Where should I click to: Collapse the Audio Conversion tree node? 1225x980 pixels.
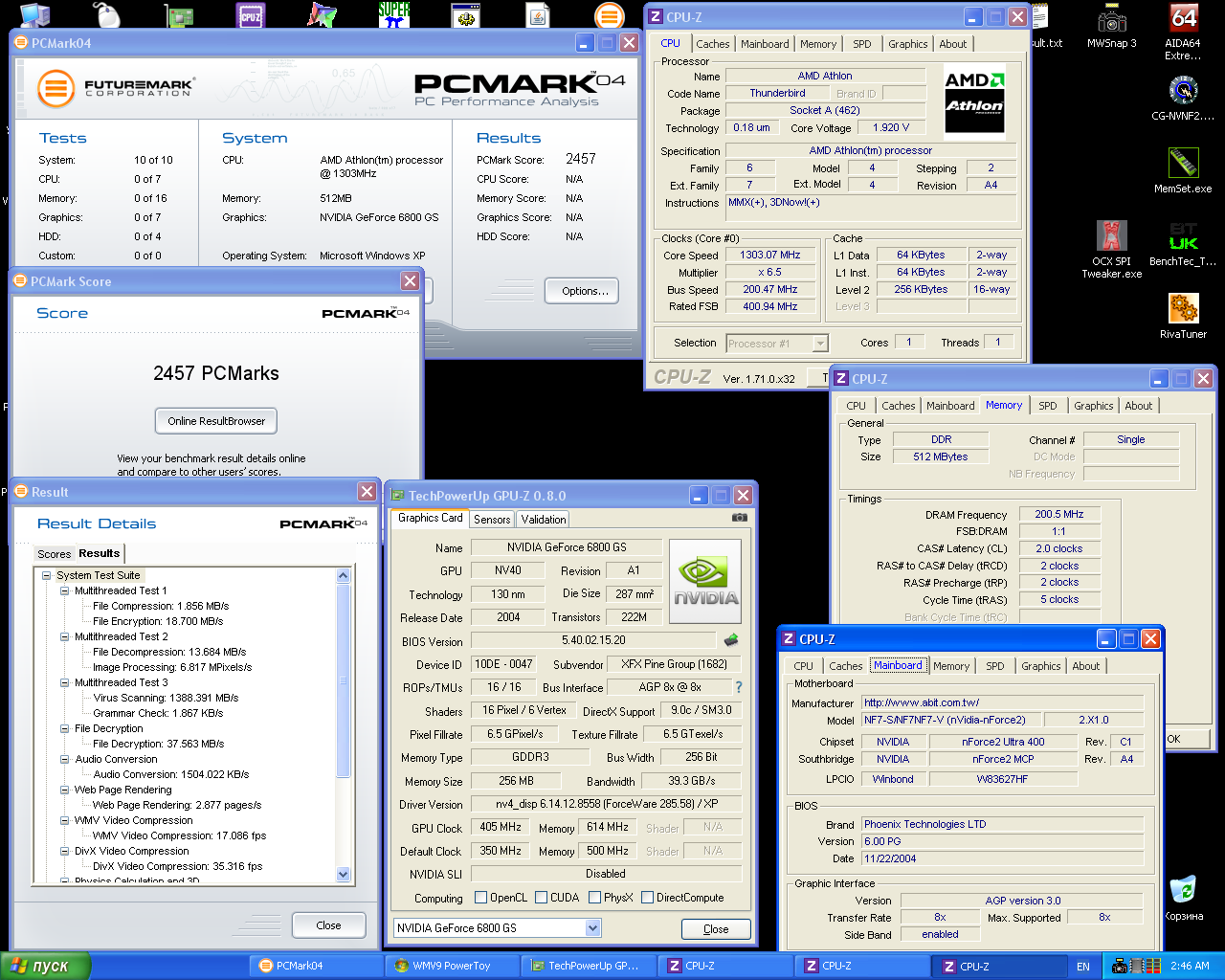(x=65, y=759)
